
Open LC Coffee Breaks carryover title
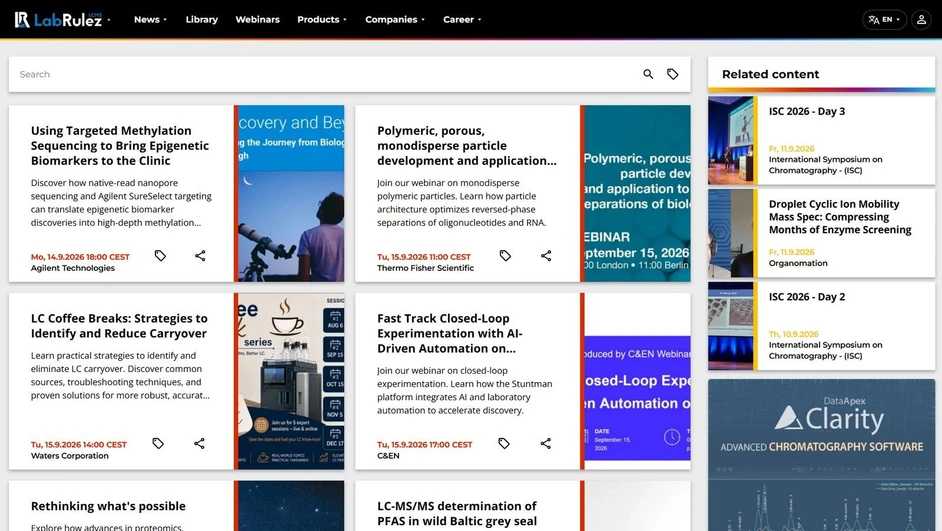coord(119,326)
